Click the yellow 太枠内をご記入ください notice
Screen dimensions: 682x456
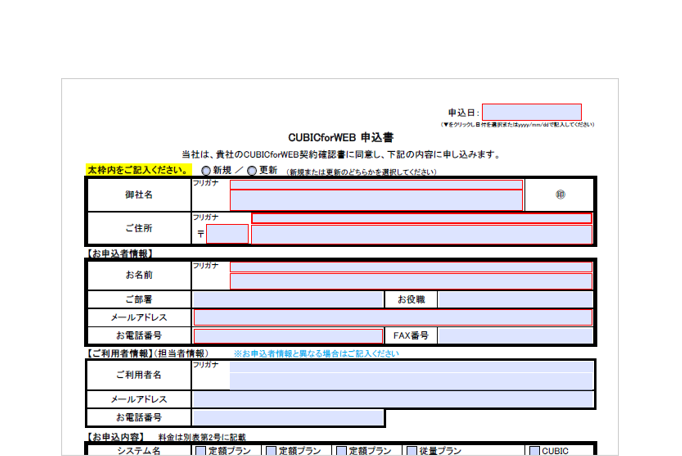(x=138, y=170)
